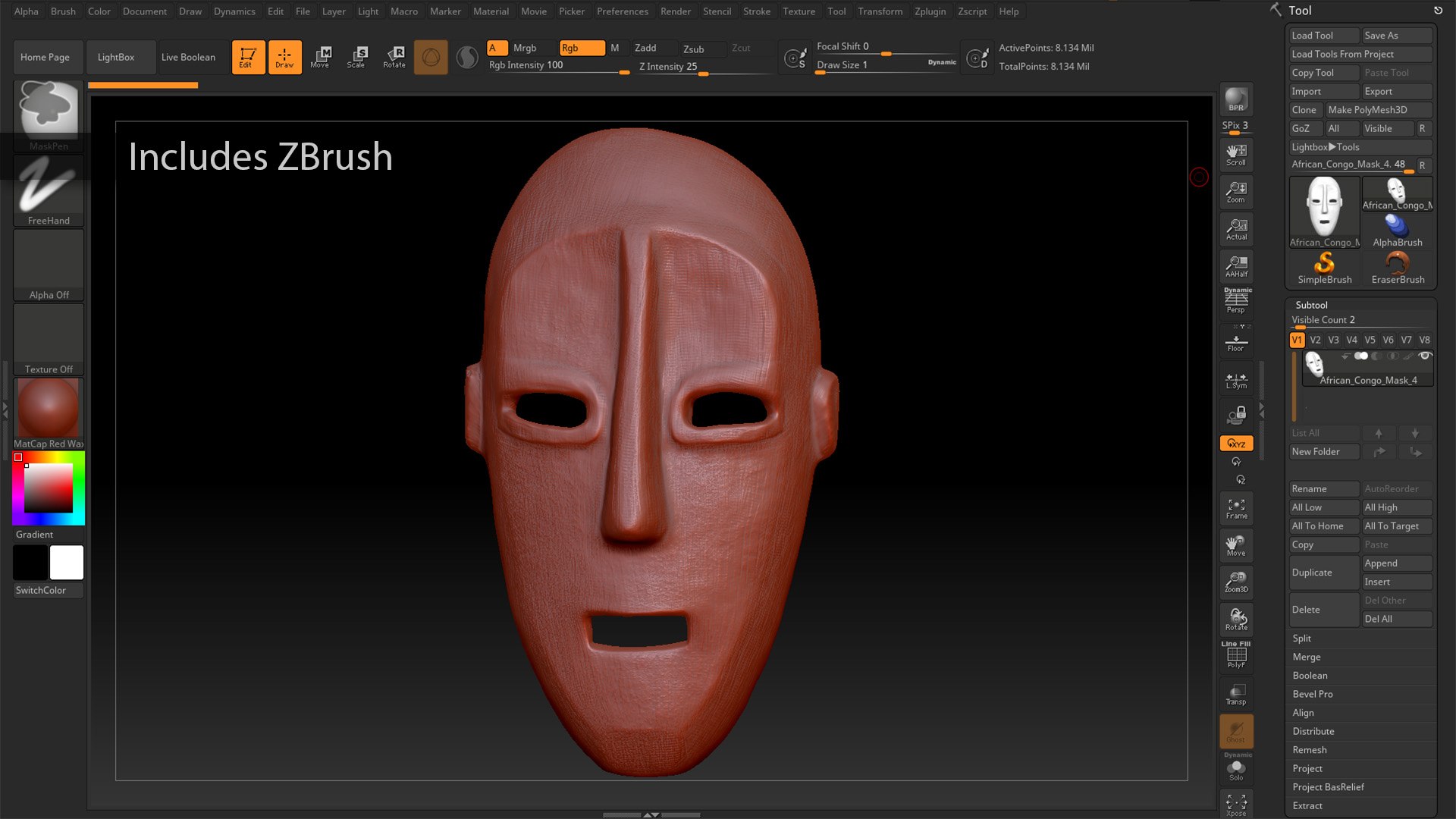The height and width of the screenshot is (819, 1456).
Task: Toggle Line Fill PolyF display
Action: (x=1236, y=654)
